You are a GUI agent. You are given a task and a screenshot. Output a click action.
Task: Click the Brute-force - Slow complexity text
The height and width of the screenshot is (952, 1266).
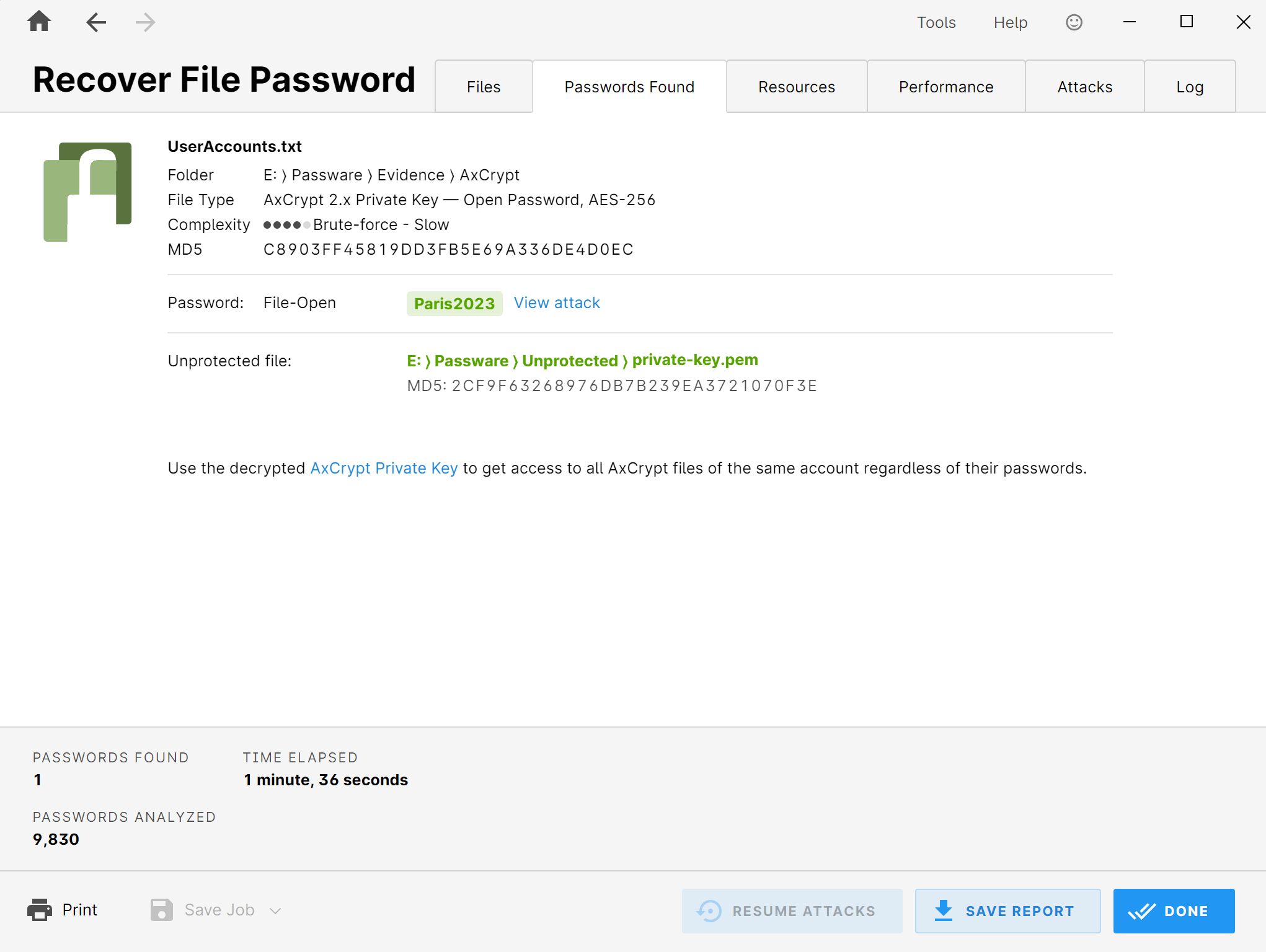tap(381, 224)
